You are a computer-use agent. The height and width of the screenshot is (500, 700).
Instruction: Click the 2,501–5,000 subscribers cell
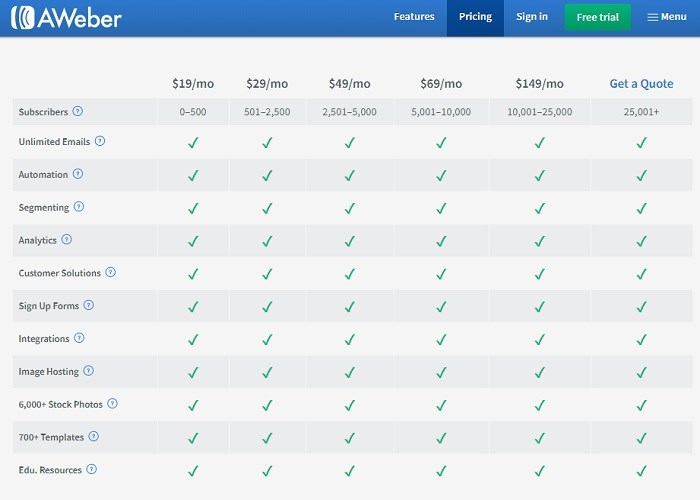(x=350, y=112)
